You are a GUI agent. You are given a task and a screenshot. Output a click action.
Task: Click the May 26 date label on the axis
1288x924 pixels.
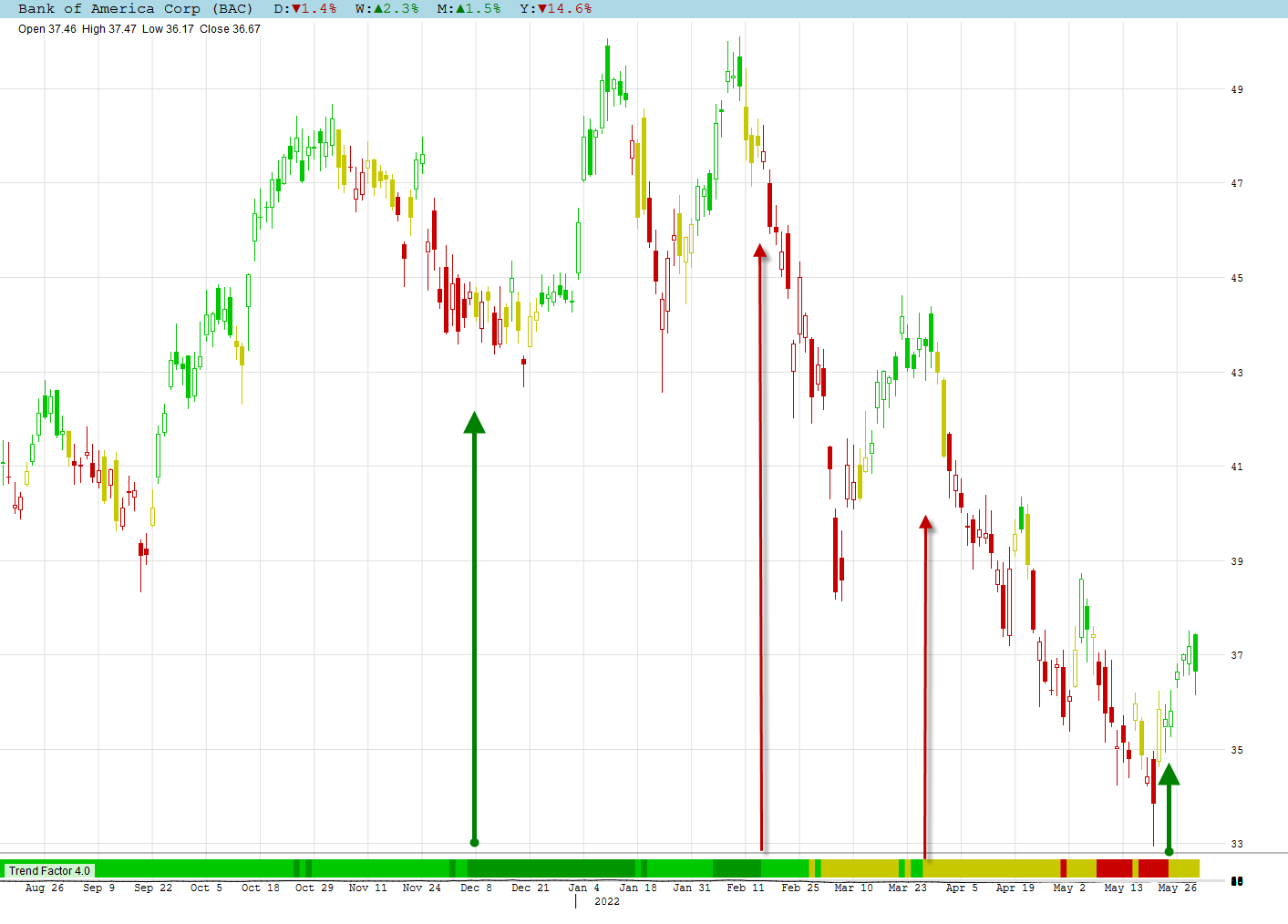pos(1176,887)
